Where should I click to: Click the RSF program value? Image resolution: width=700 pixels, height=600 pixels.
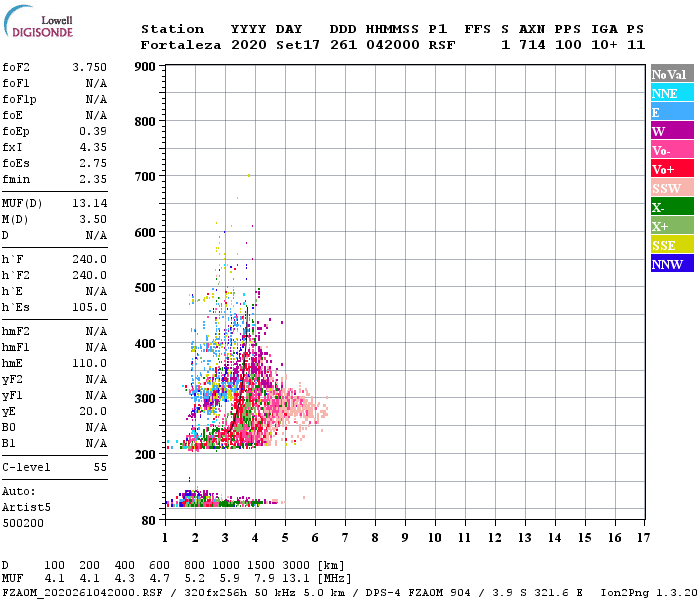[x=442, y=45]
